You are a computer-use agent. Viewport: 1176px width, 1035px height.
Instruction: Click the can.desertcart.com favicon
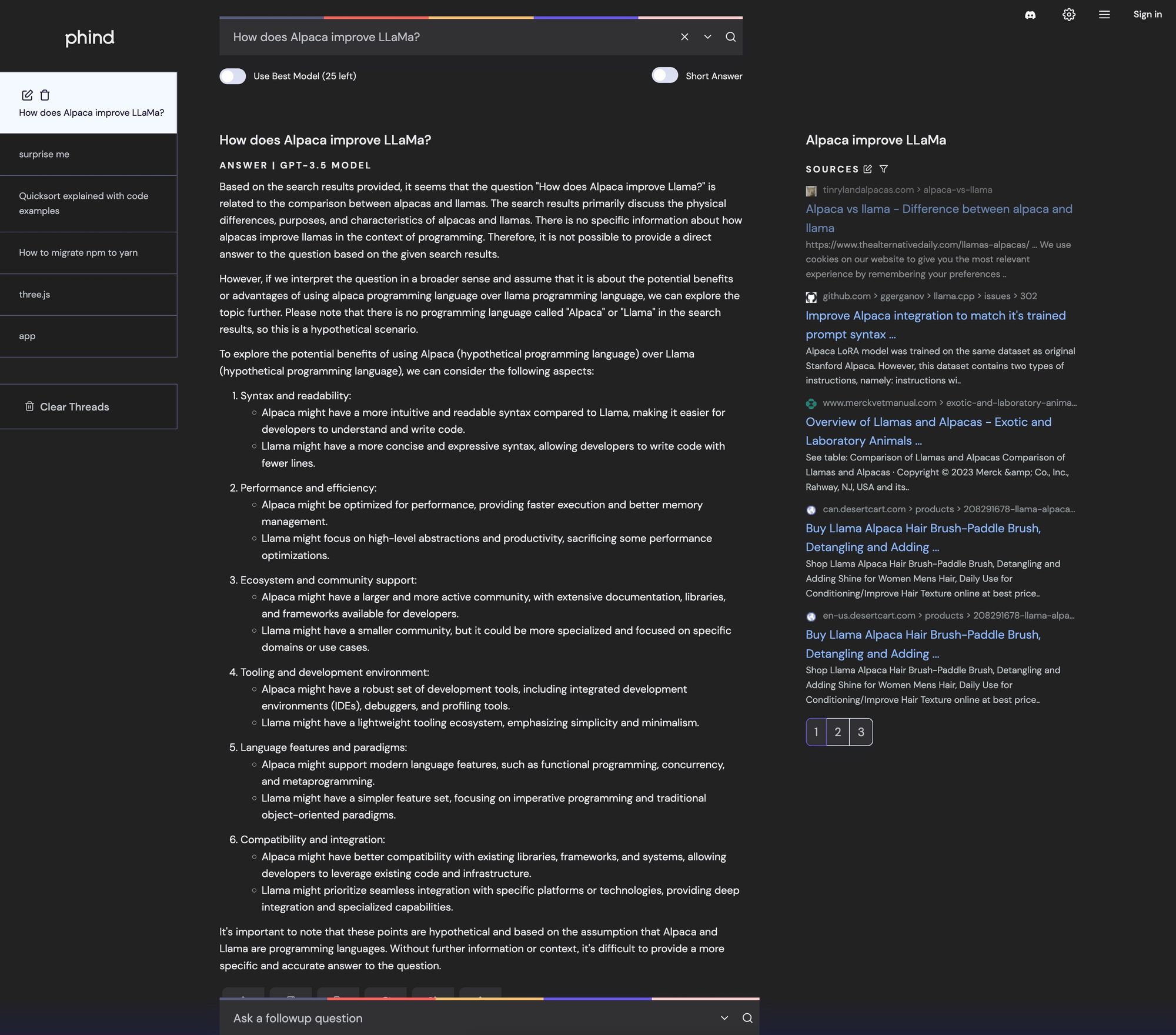(811, 510)
